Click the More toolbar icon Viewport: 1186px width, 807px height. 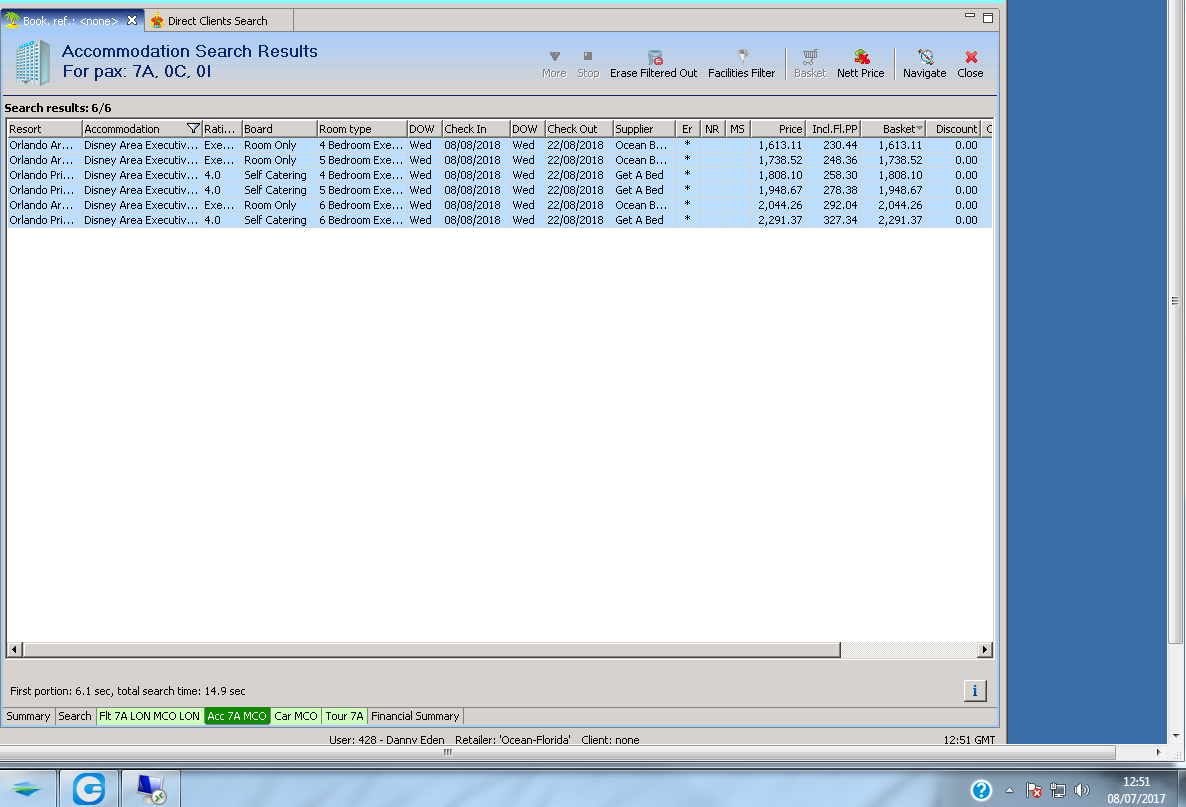pos(554,64)
